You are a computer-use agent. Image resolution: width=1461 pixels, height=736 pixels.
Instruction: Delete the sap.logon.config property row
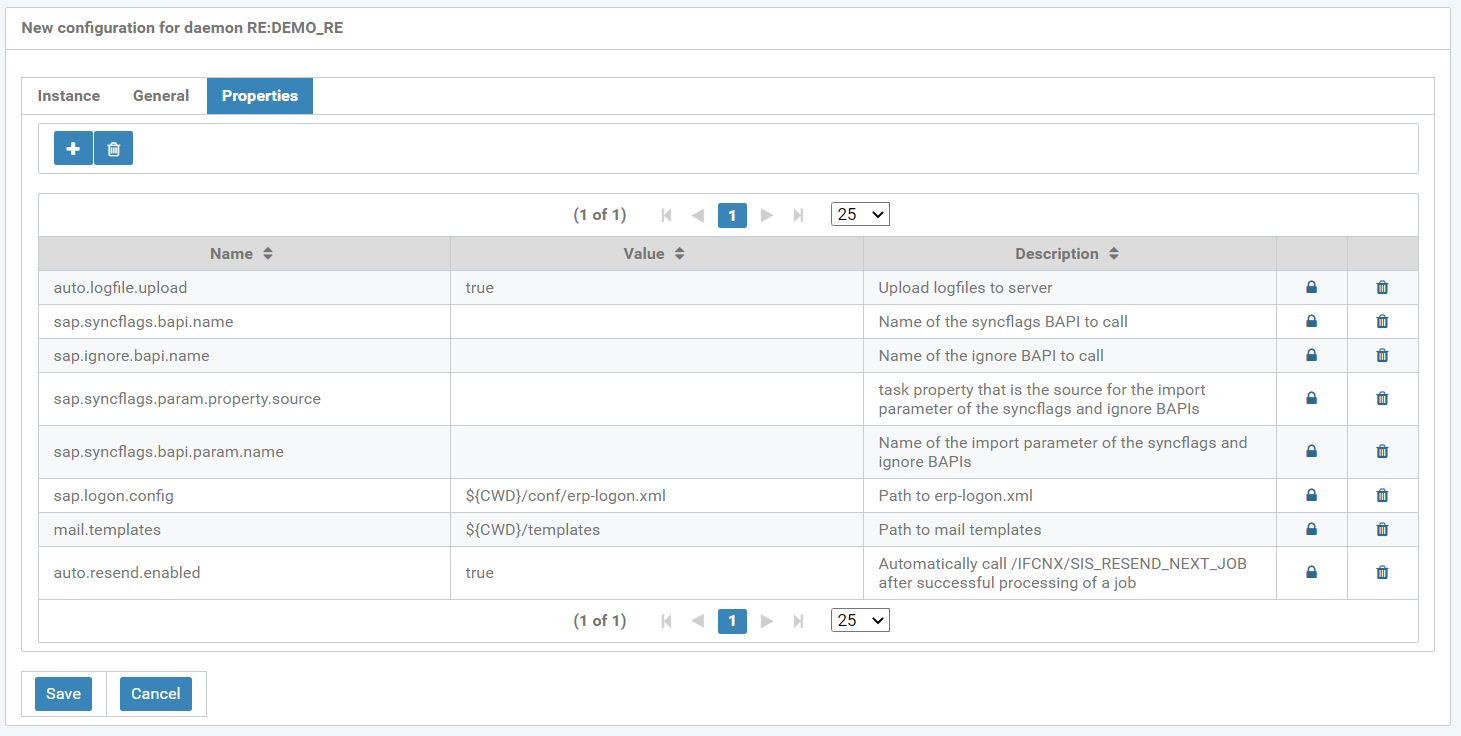point(1382,496)
